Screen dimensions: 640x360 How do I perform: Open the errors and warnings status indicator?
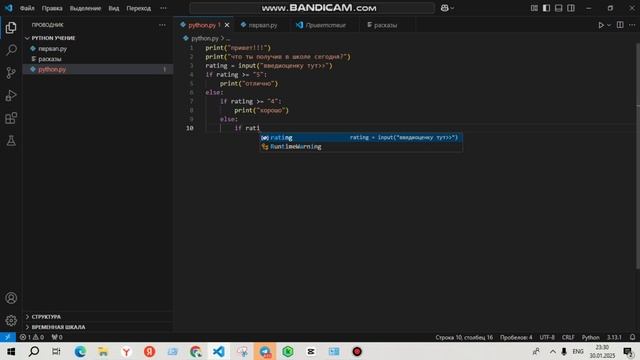(x=32, y=337)
